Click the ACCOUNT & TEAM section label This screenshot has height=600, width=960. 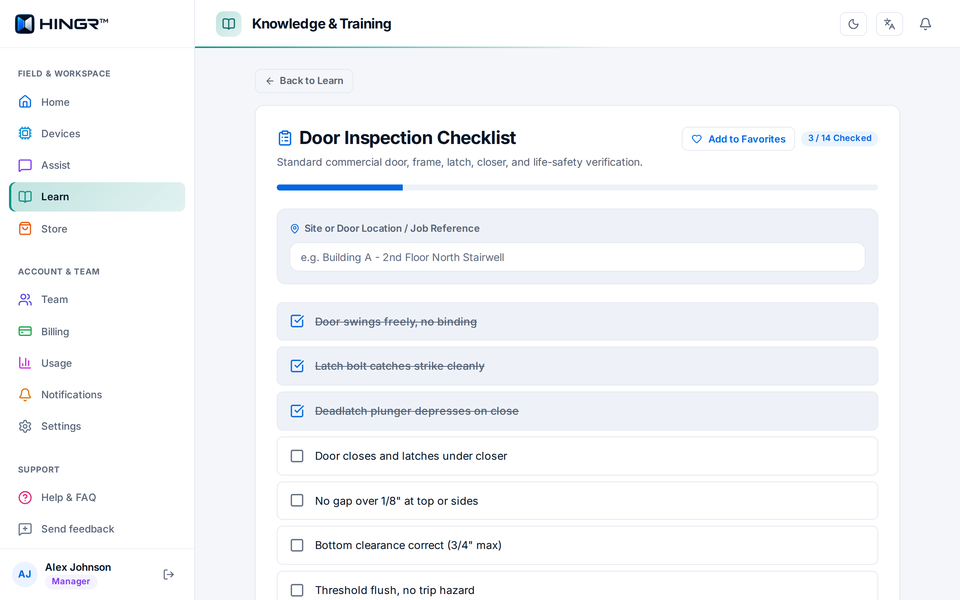point(59,271)
